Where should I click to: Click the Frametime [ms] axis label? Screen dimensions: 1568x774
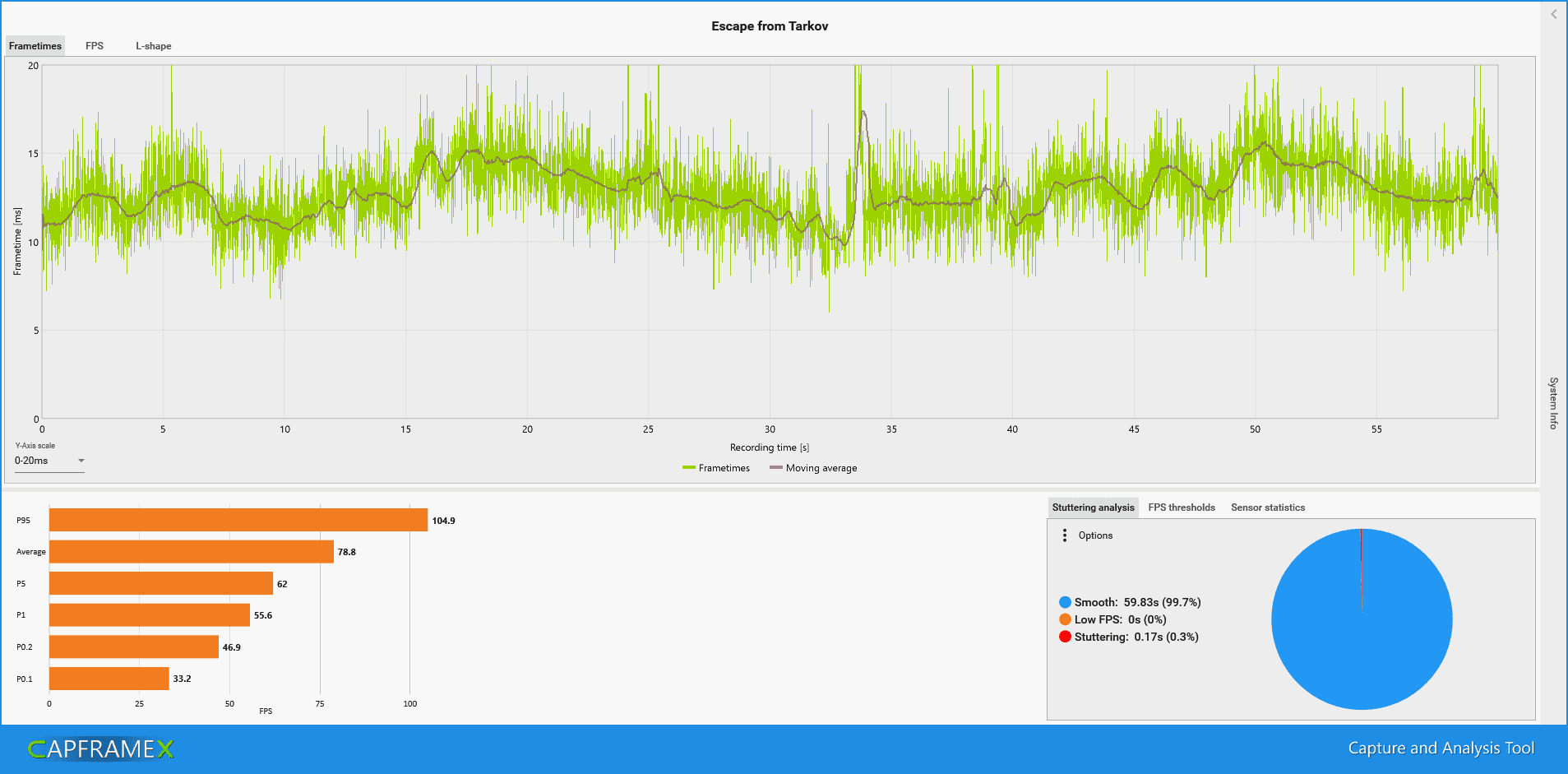pyautogui.click(x=17, y=241)
